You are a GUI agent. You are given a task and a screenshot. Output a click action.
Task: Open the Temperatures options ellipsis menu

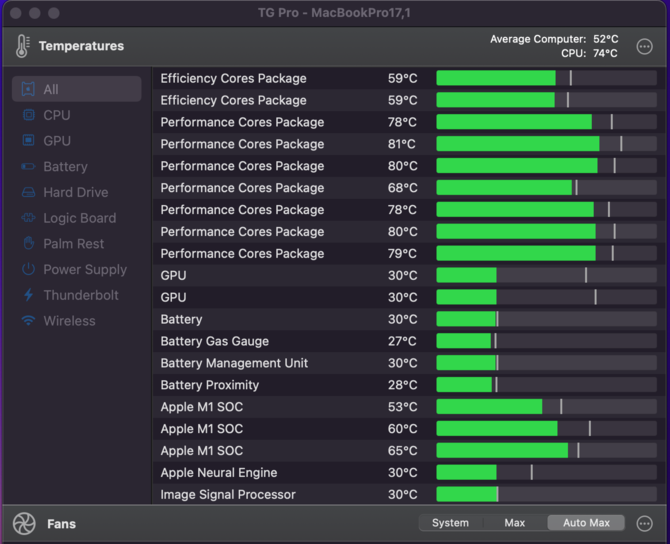pyautogui.click(x=644, y=46)
